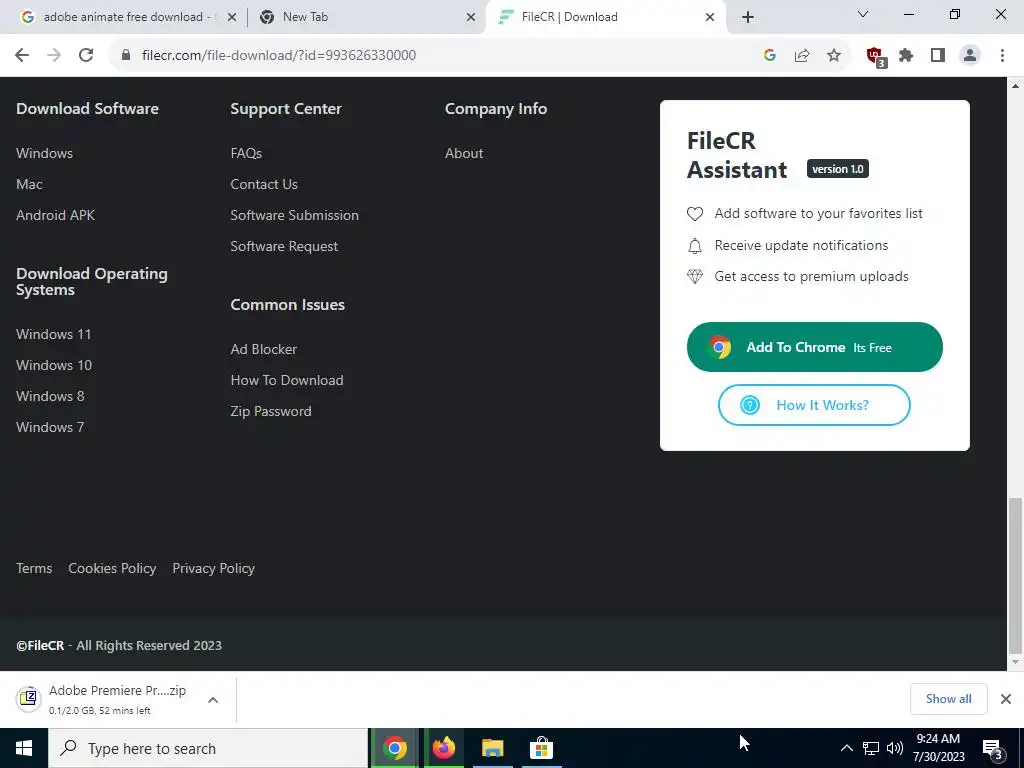This screenshot has height=768, width=1024.
Task: Close the FileCR Download tab
Action: pos(710,17)
